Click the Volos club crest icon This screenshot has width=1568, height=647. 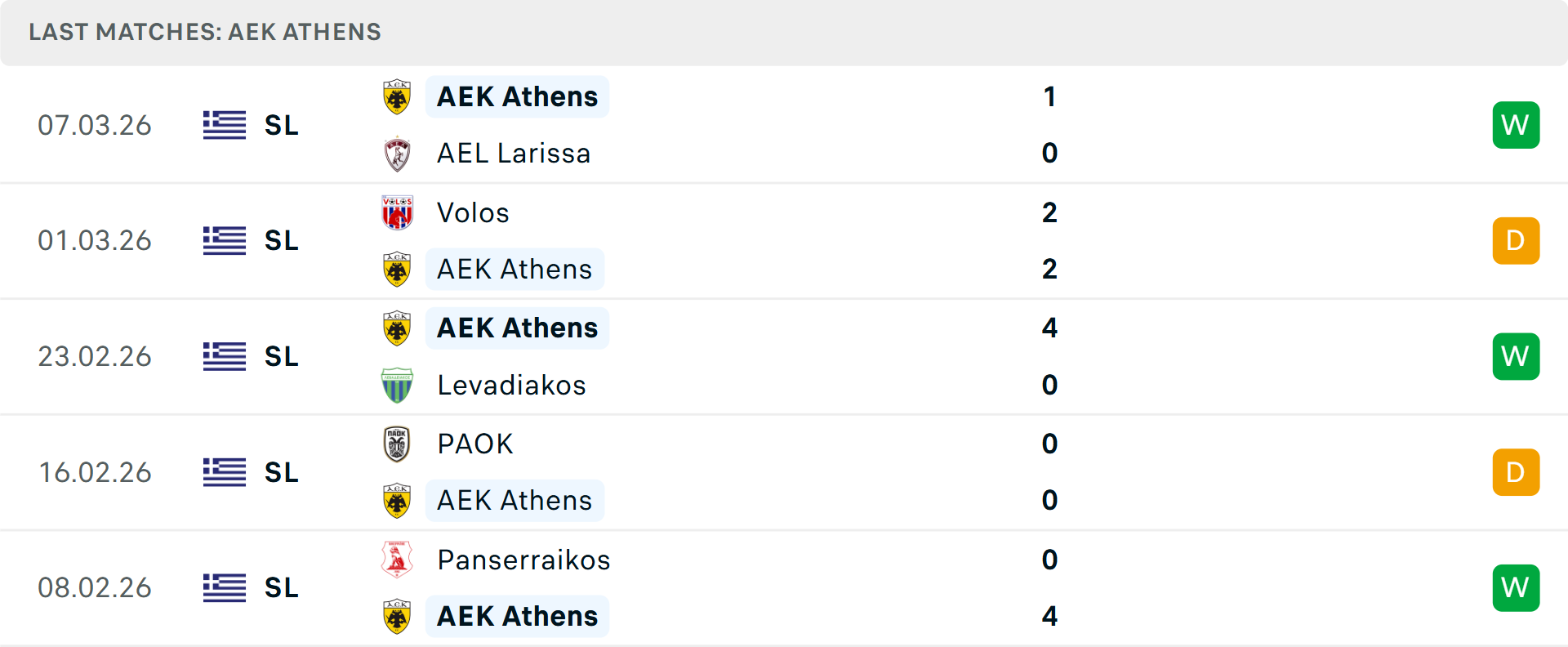[397, 212]
